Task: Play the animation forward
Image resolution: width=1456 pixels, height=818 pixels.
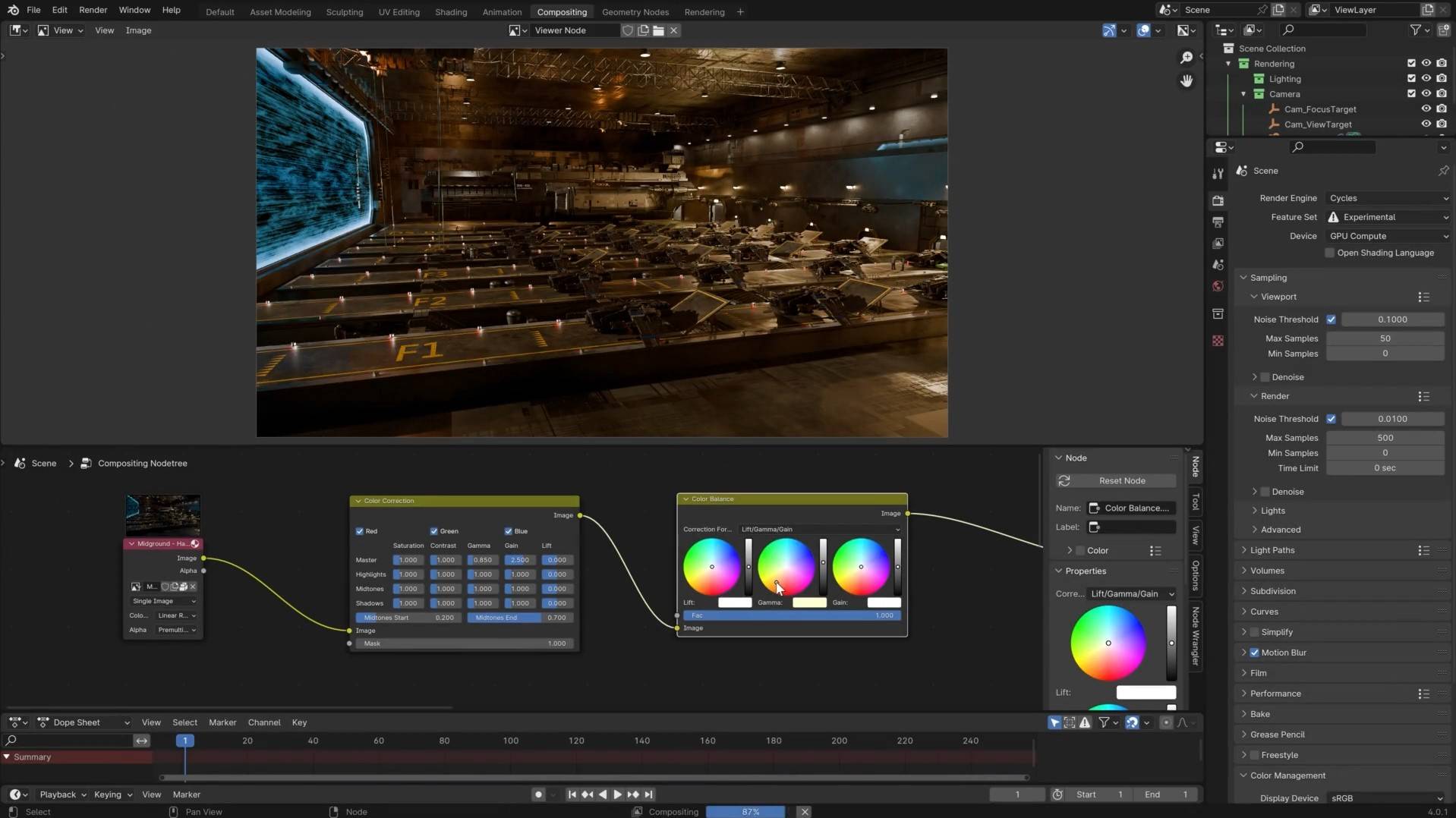Action: click(x=617, y=794)
